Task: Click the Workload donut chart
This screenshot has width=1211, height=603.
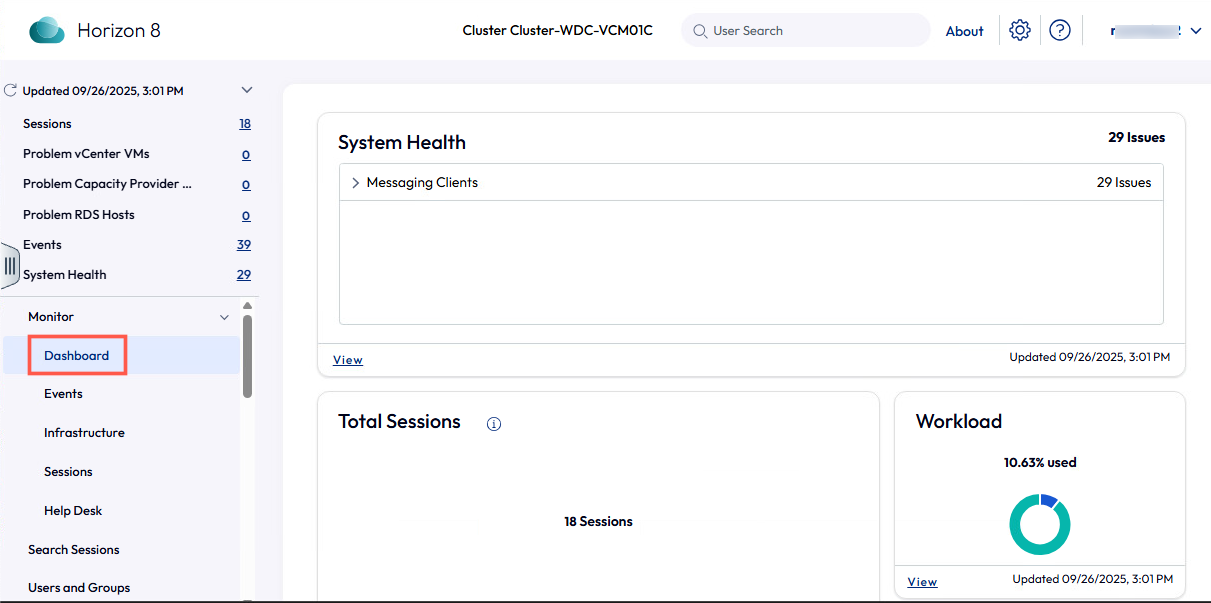Action: pyautogui.click(x=1039, y=525)
